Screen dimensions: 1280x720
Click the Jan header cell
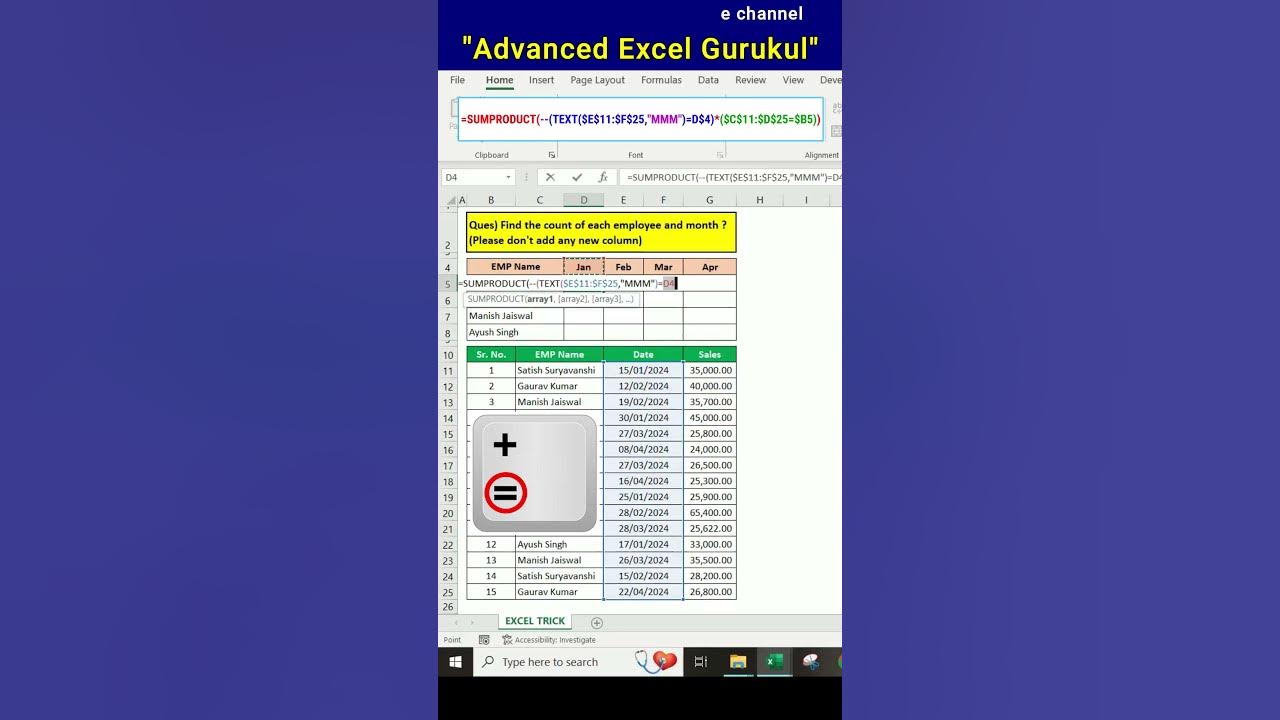(584, 267)
